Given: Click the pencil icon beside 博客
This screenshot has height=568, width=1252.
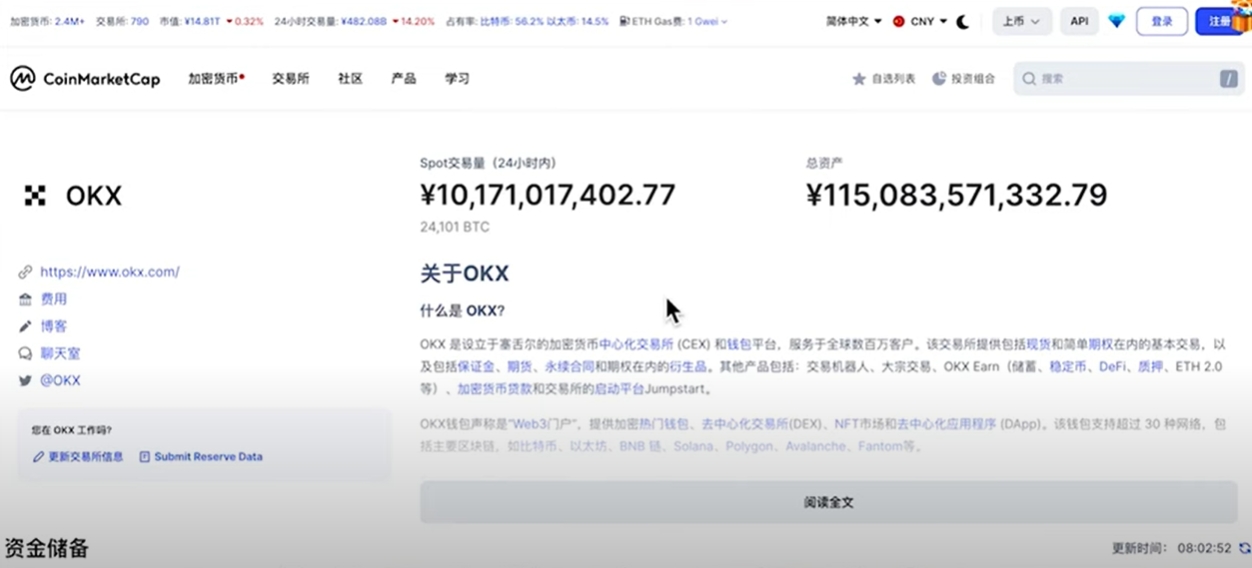Looking at the screenshot, I should click(26, 326).
